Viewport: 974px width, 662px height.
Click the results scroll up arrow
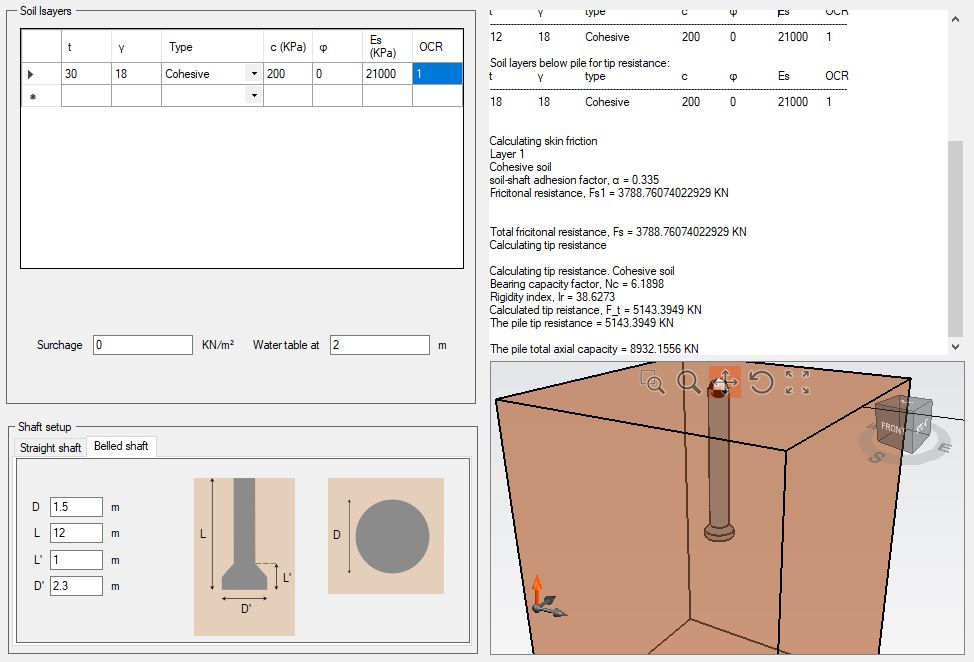tap(955, 19)
